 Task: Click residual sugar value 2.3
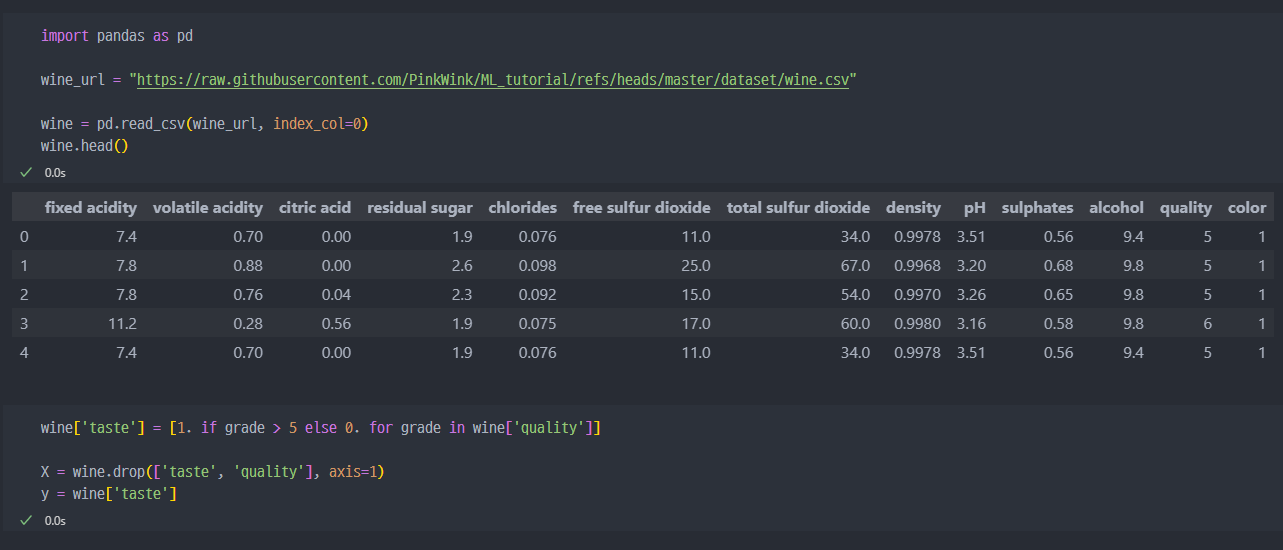(x=462, y=295)
